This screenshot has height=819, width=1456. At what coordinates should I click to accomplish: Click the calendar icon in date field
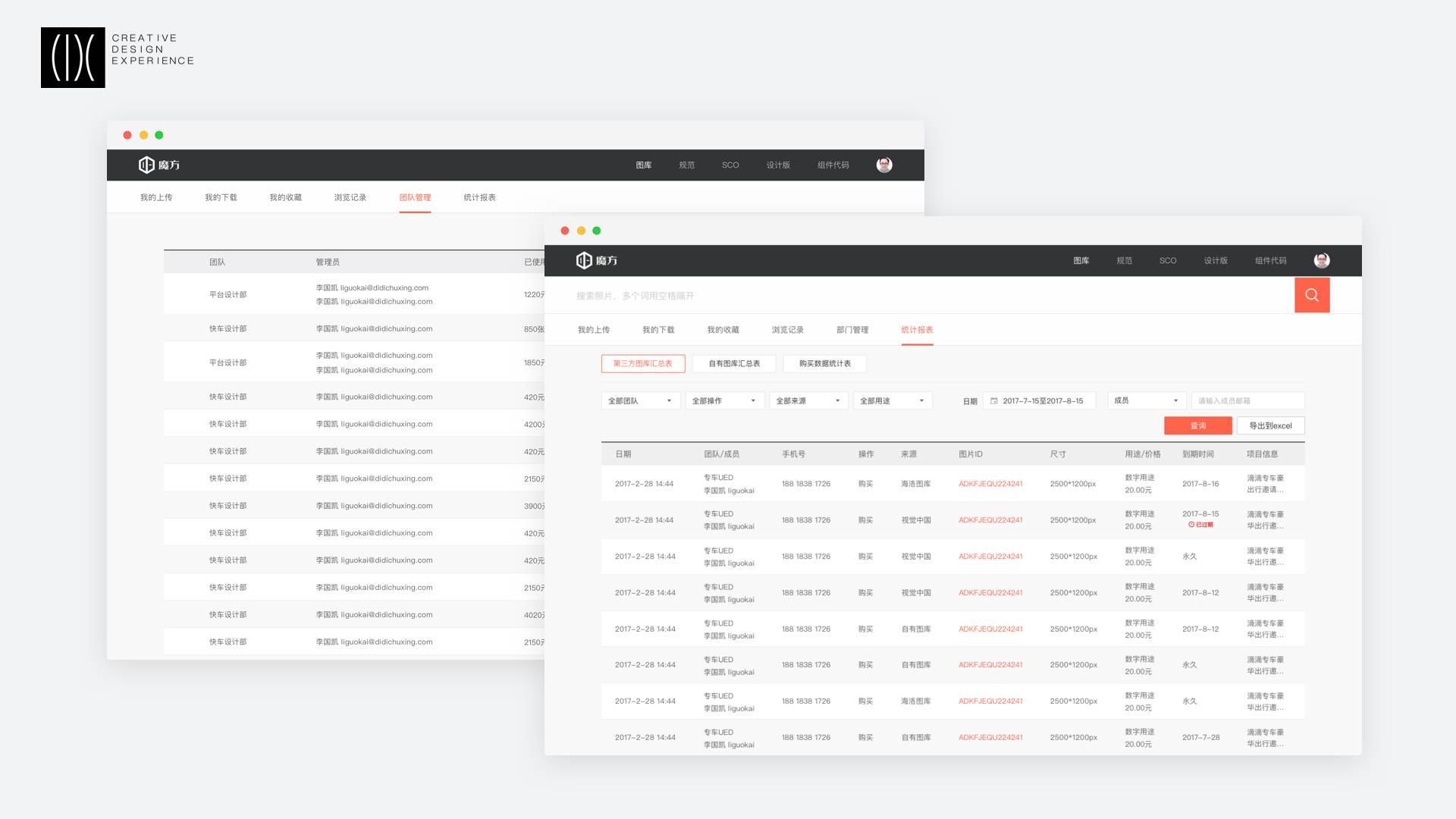click(993, 400)
